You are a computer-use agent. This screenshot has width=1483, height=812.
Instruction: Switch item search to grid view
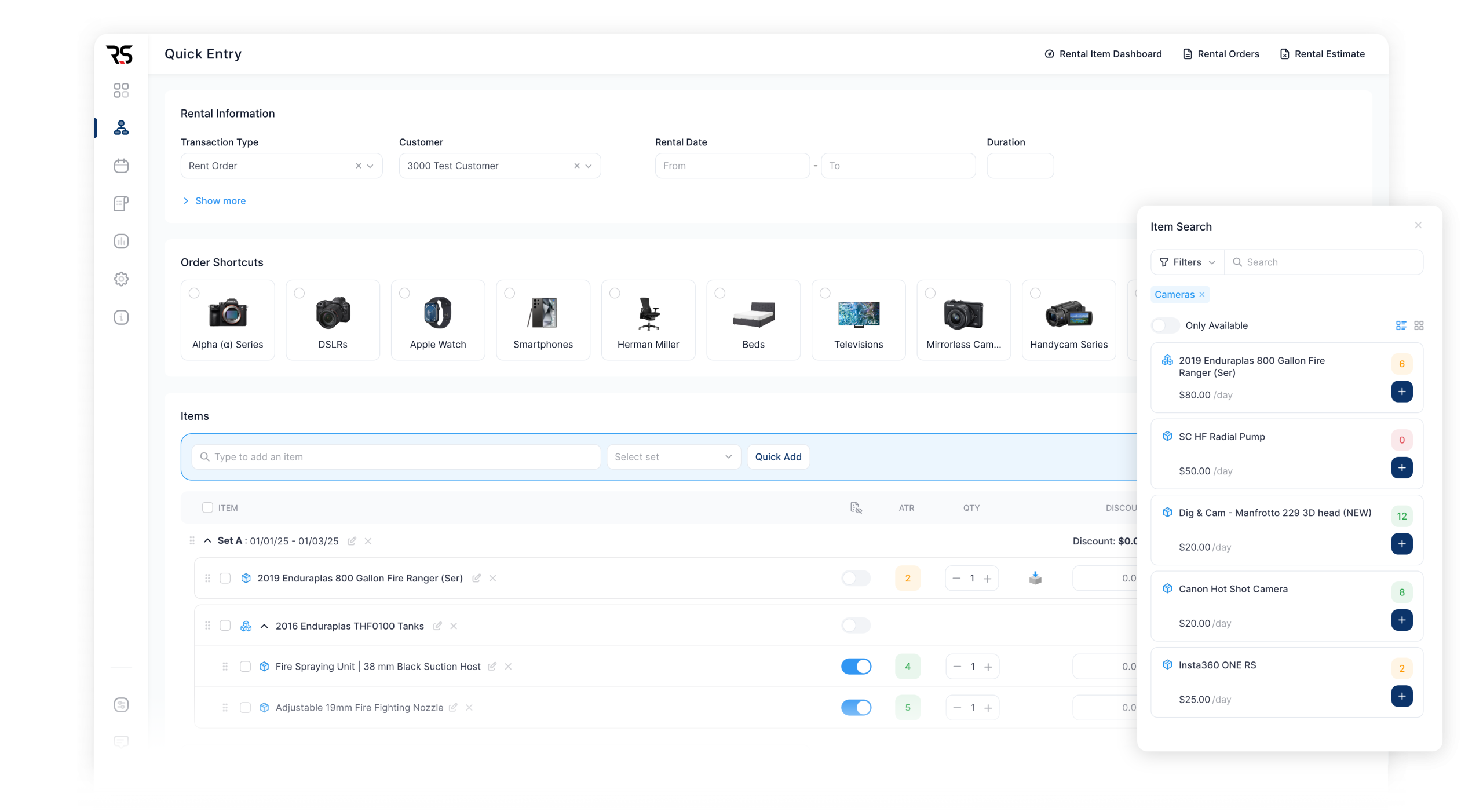coord(1419,325)
